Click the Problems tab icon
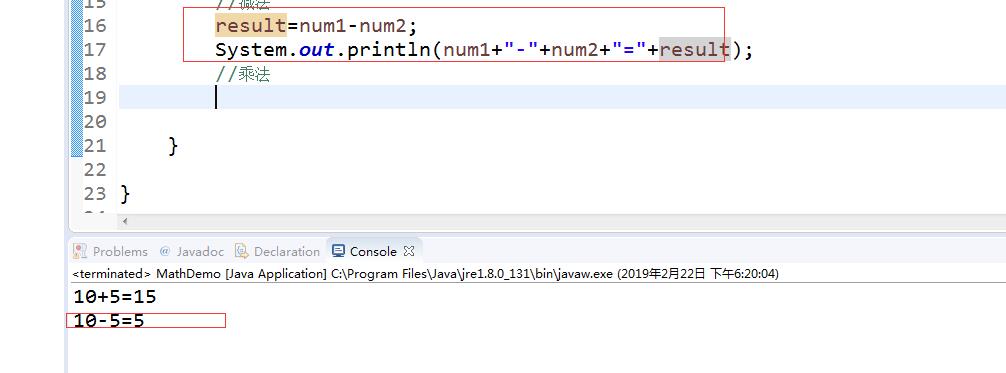This screenshot has height=373, width=1006. click(80, 251)
